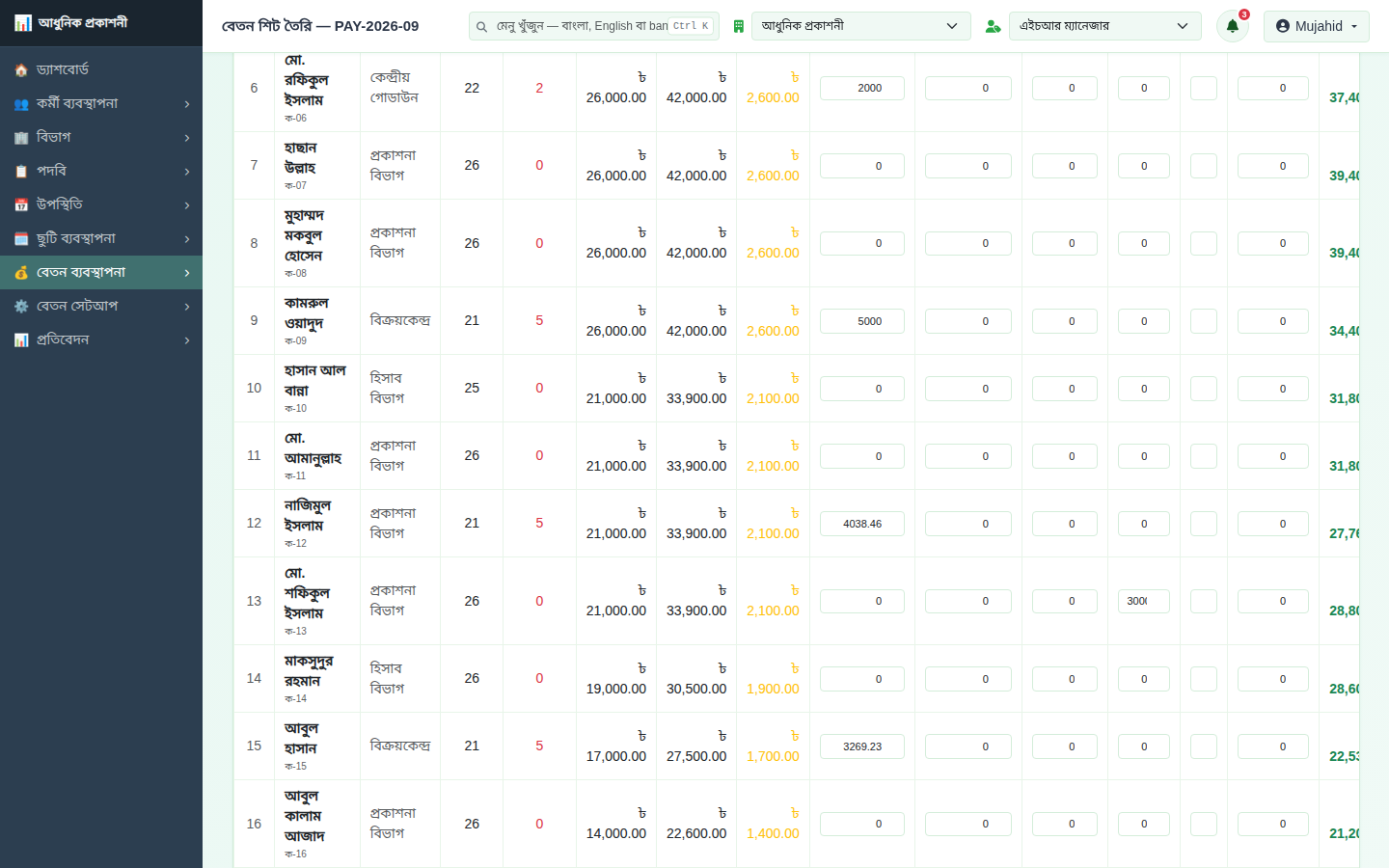Click বিক্রয়কেন্দ্র in আবুল হাসান's row
The image size is (1389, 868).
pos(400,746)
